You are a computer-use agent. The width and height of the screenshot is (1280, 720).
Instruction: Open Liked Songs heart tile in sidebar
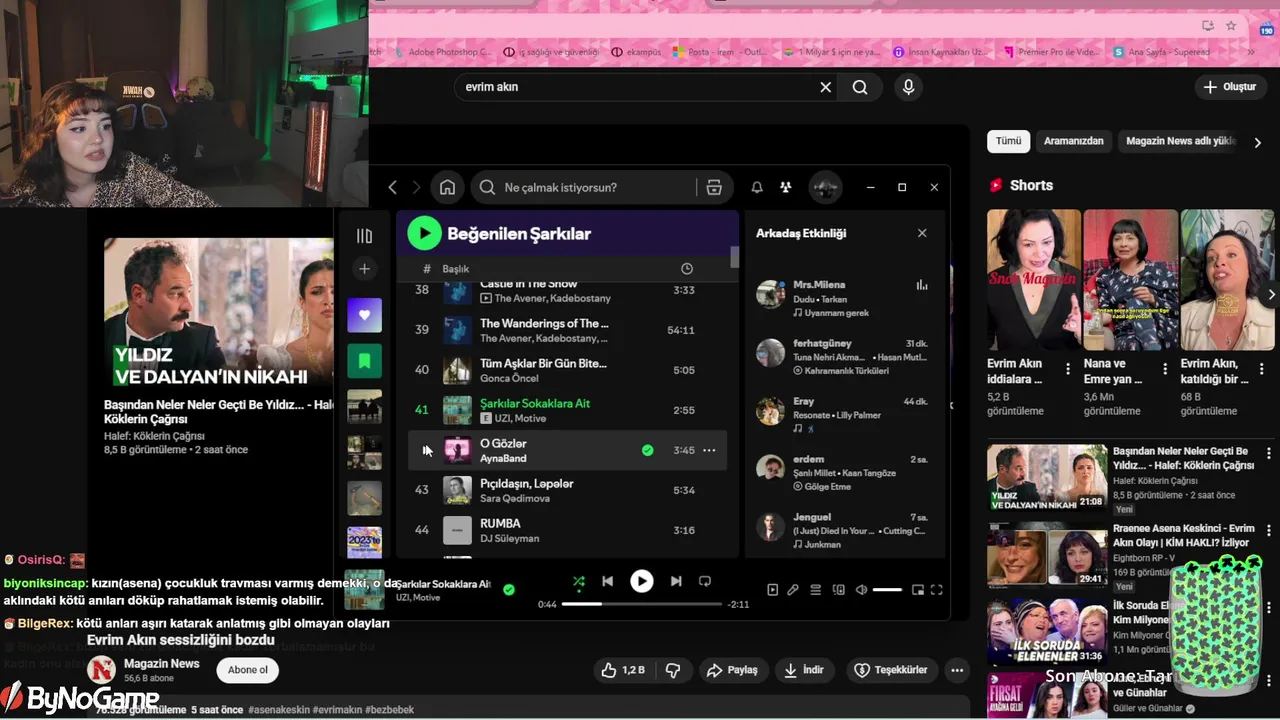coord(364,315)
